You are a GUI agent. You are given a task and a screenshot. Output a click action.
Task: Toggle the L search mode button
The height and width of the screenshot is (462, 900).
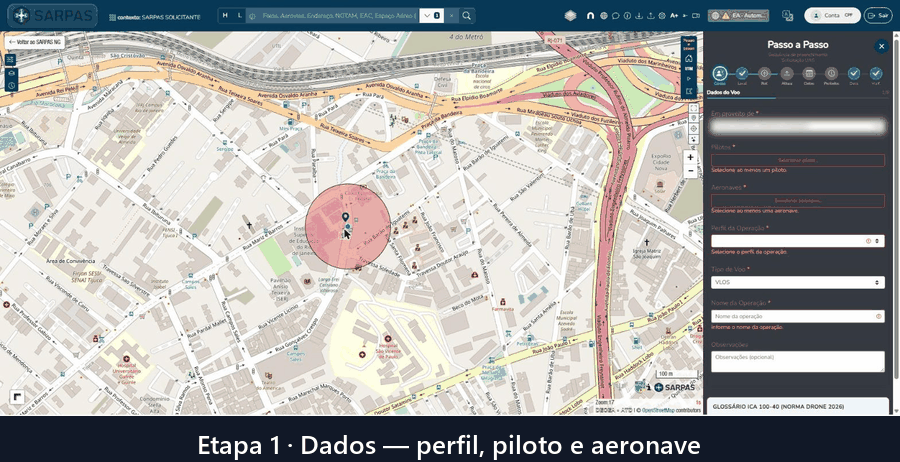pos(239,16)
